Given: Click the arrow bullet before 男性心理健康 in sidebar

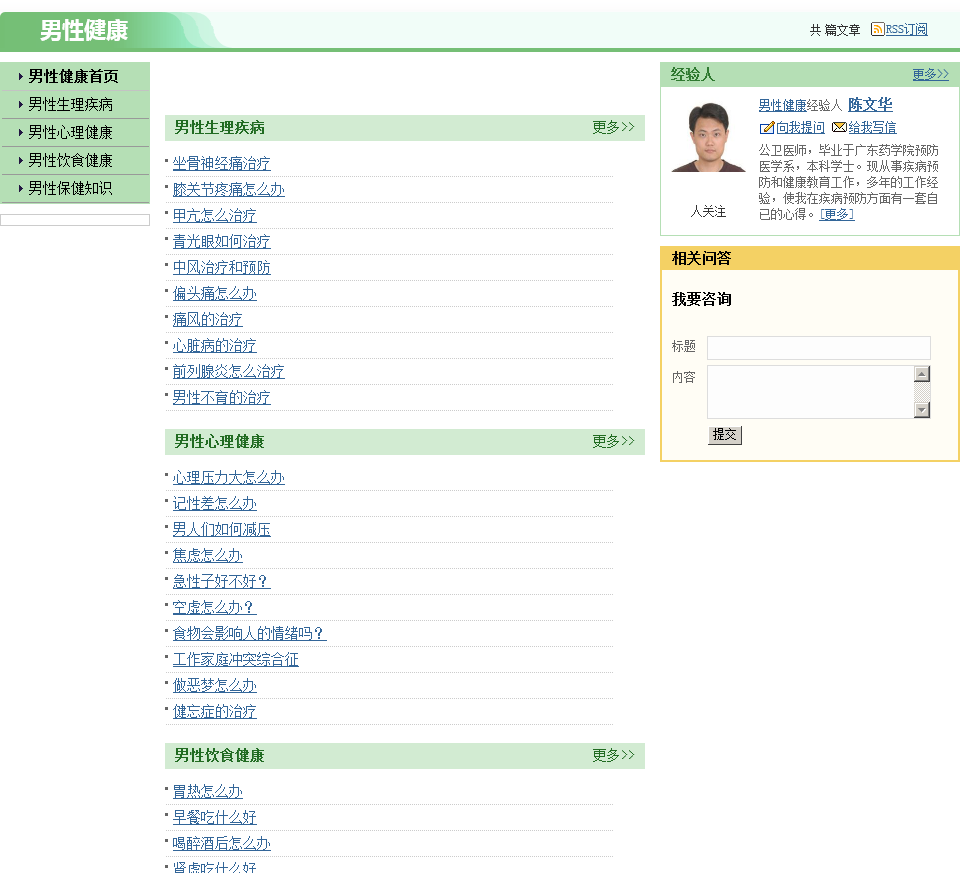Looking at the screenshot, I should pos(21,132).
